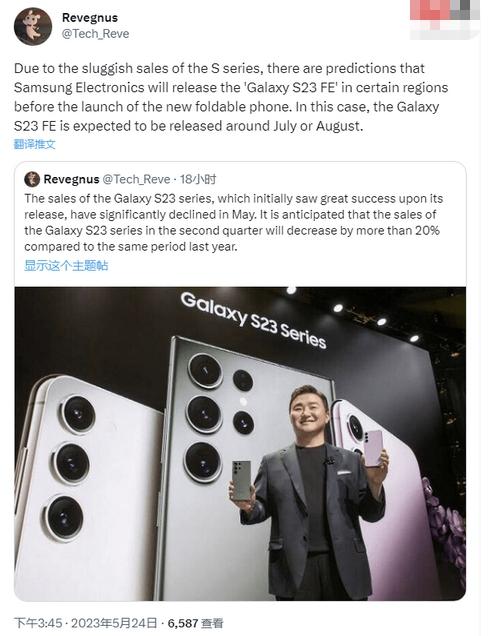Viewport: 496px width, 636px height.
Task: Click the green phone held in the presenter's hand
Action: click(241, 480)
